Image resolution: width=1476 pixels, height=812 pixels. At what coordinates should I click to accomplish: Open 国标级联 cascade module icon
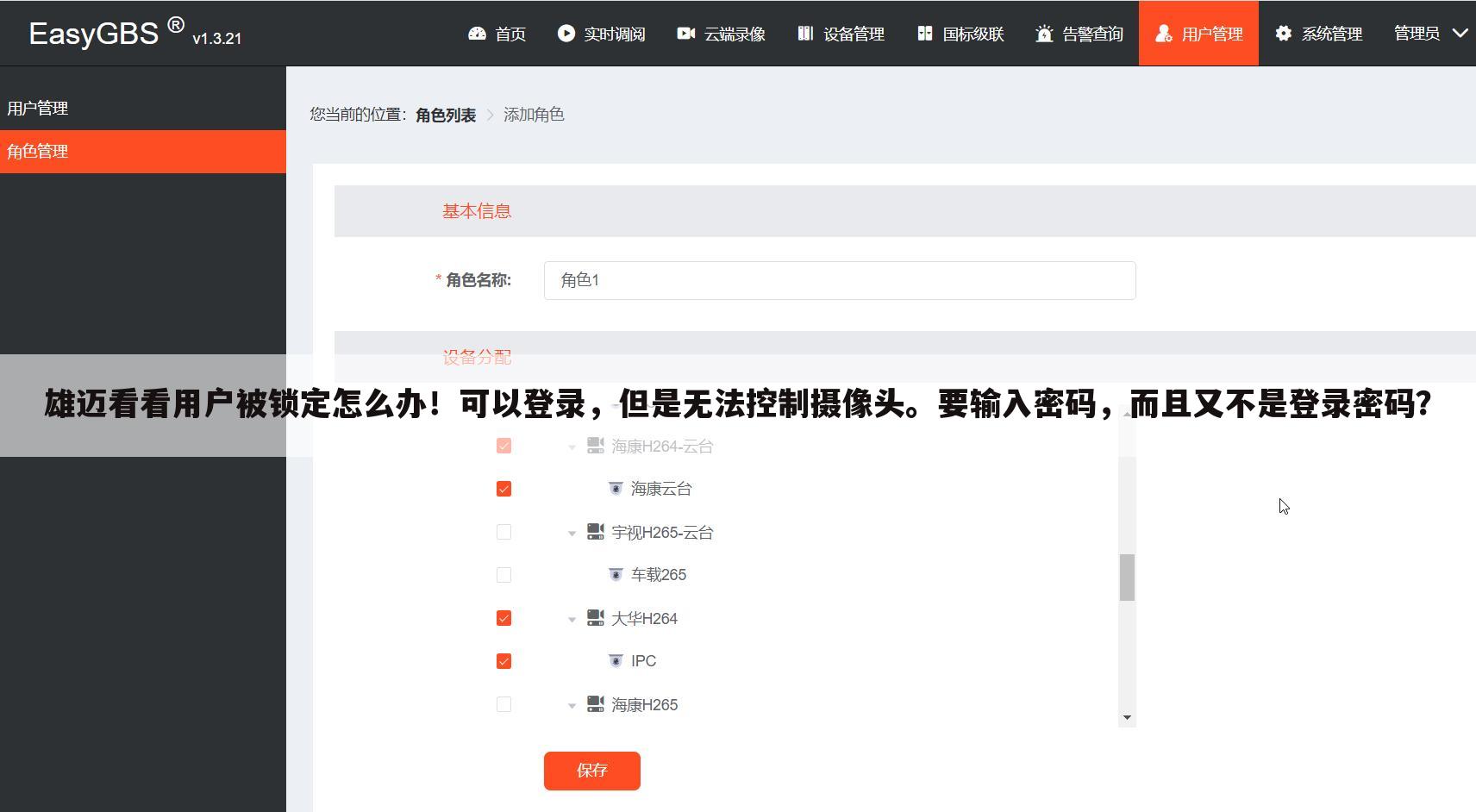925,33
